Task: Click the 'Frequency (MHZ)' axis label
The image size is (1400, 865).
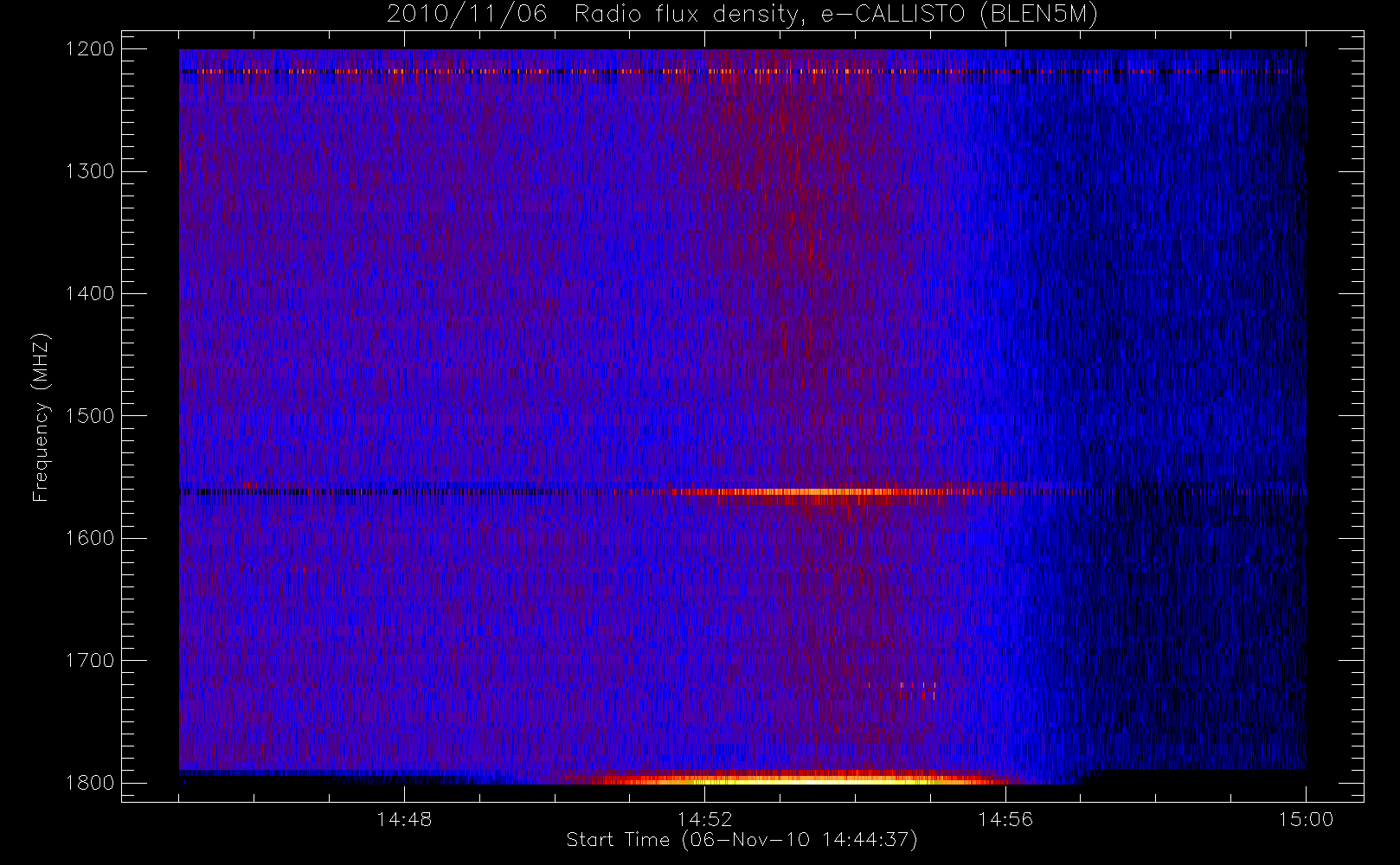Action: pyautogui.click(x=41, y=417)
